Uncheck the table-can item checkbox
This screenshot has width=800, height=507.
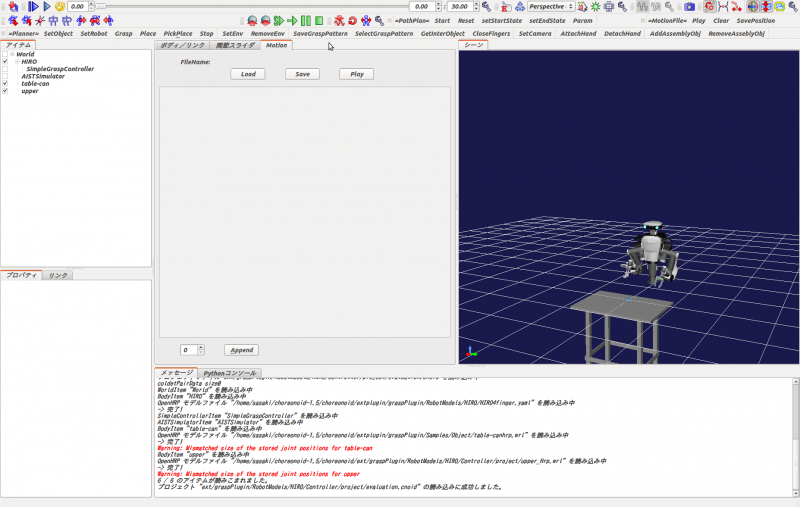[x=5, y=83]
